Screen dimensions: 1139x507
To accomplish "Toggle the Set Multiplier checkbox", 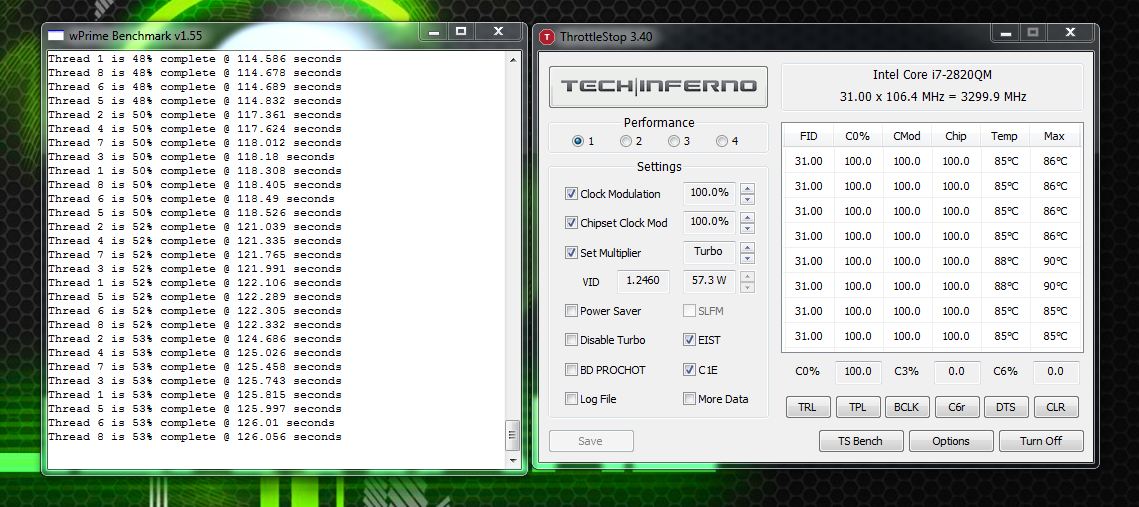I will [571, 253].
